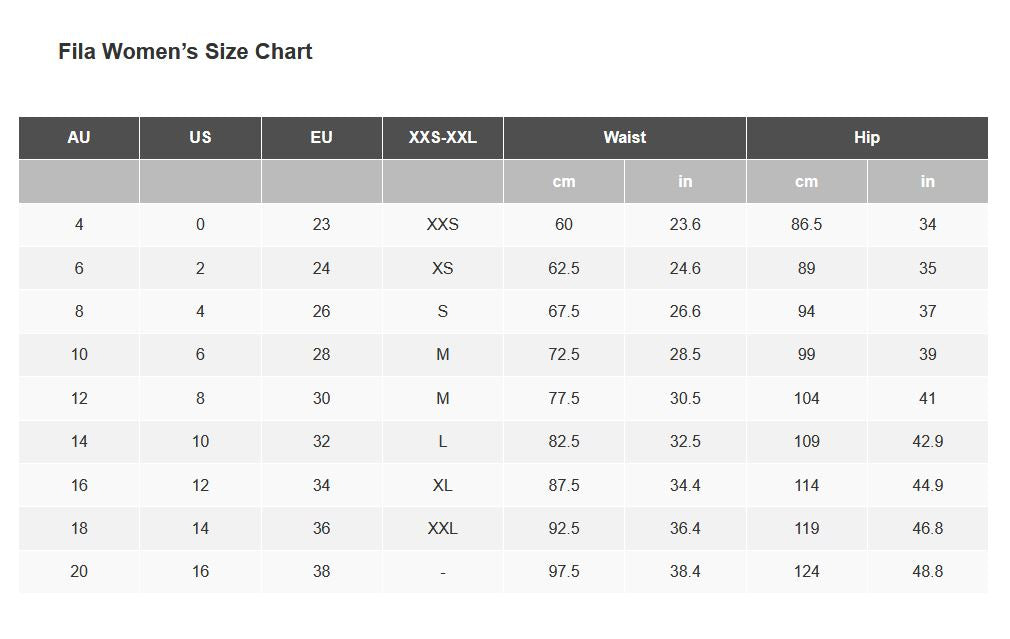Click the 124 hip cm value
The image size is (1010, 639).
click(x=806, y=572)
